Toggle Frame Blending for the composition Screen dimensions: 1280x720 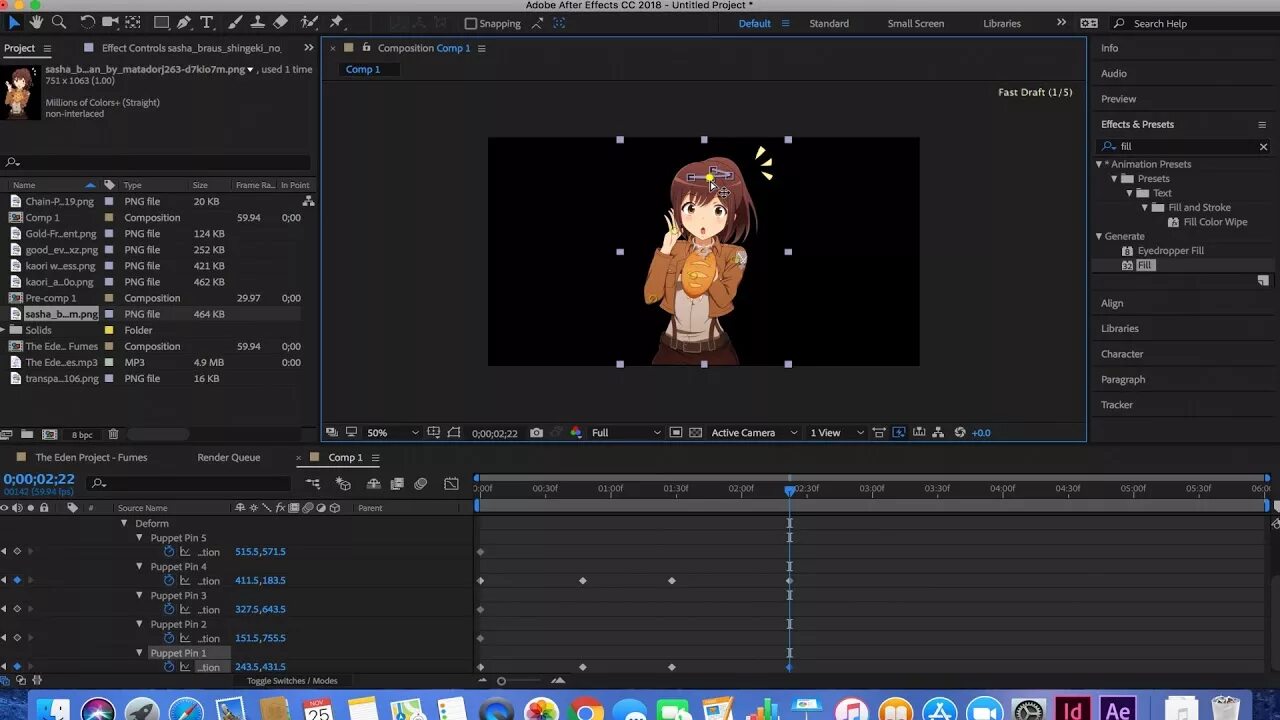[x=397, y=484]
